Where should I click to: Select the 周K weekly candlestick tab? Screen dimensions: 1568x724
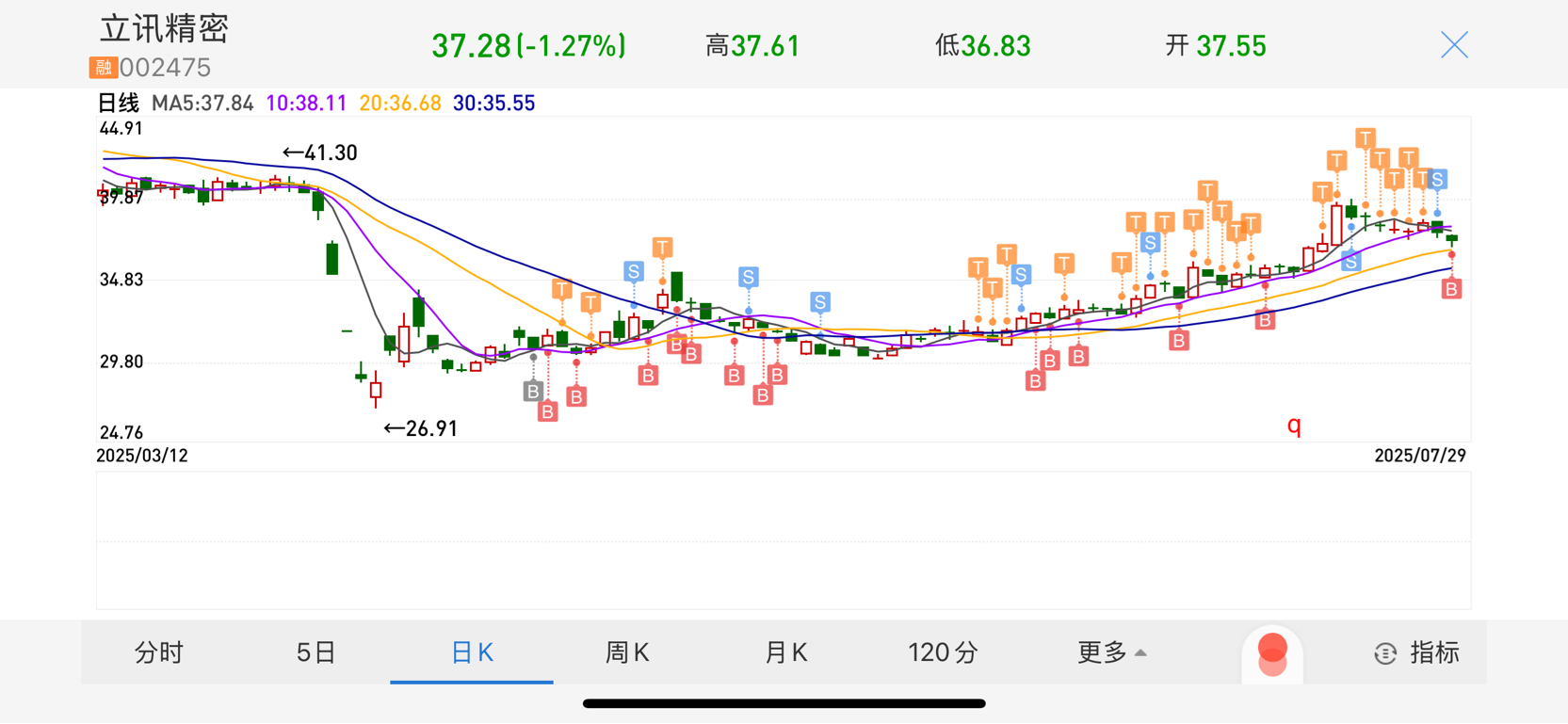pos(627,652)
